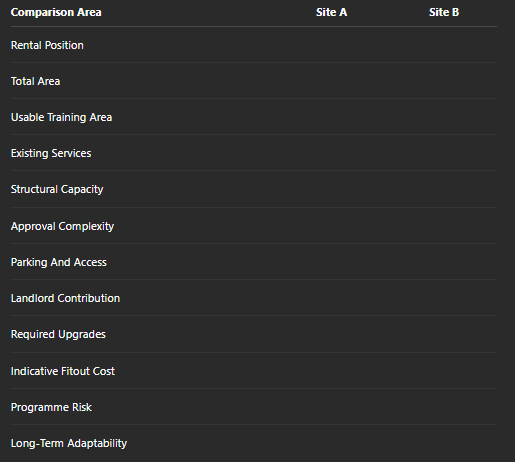
Task: Select the Rental Position row label
Action: pos(47,45)
